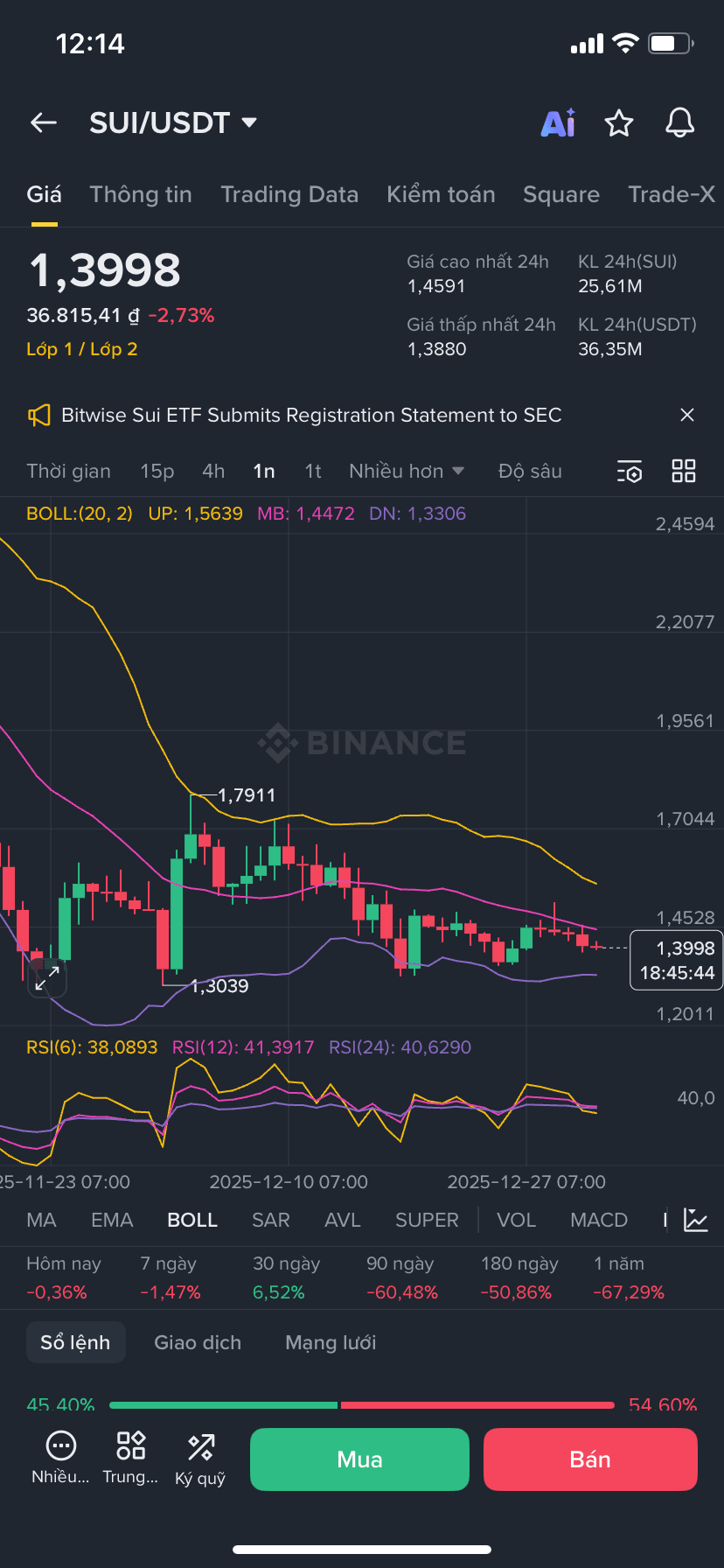Viewport: 724px width, 1568px height.
Task: Open the Square tab
Action: (561, 194)
